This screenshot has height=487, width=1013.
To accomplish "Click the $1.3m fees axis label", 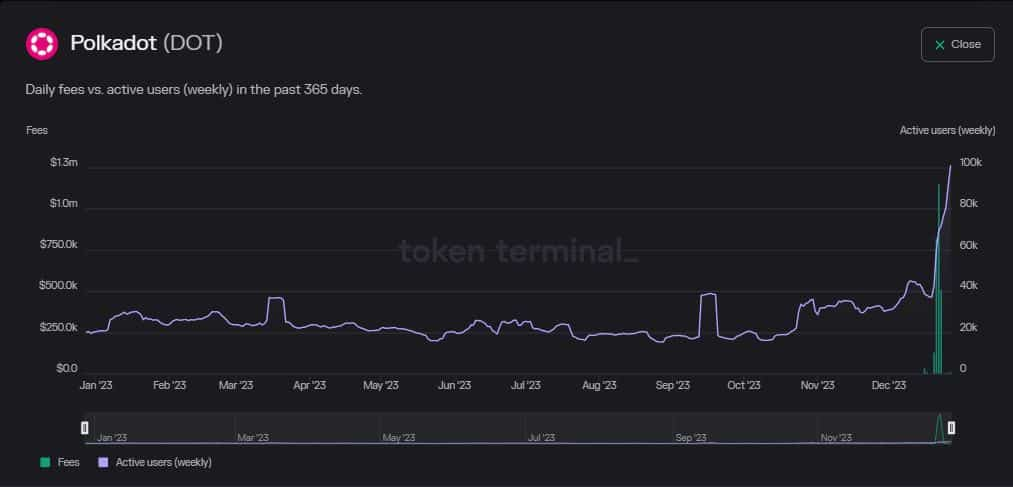I will pyautogui.click(x=64, y=162).
